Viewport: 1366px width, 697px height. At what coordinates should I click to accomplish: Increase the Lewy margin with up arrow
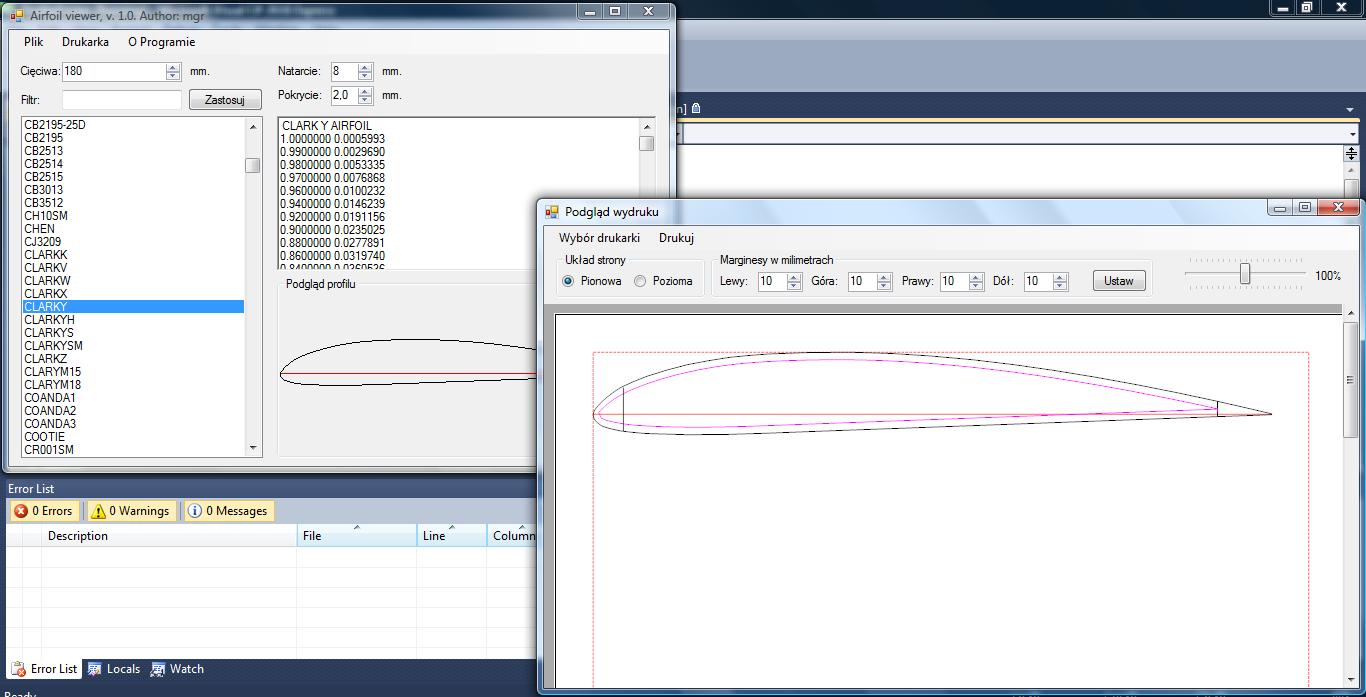tap(794, 277)
